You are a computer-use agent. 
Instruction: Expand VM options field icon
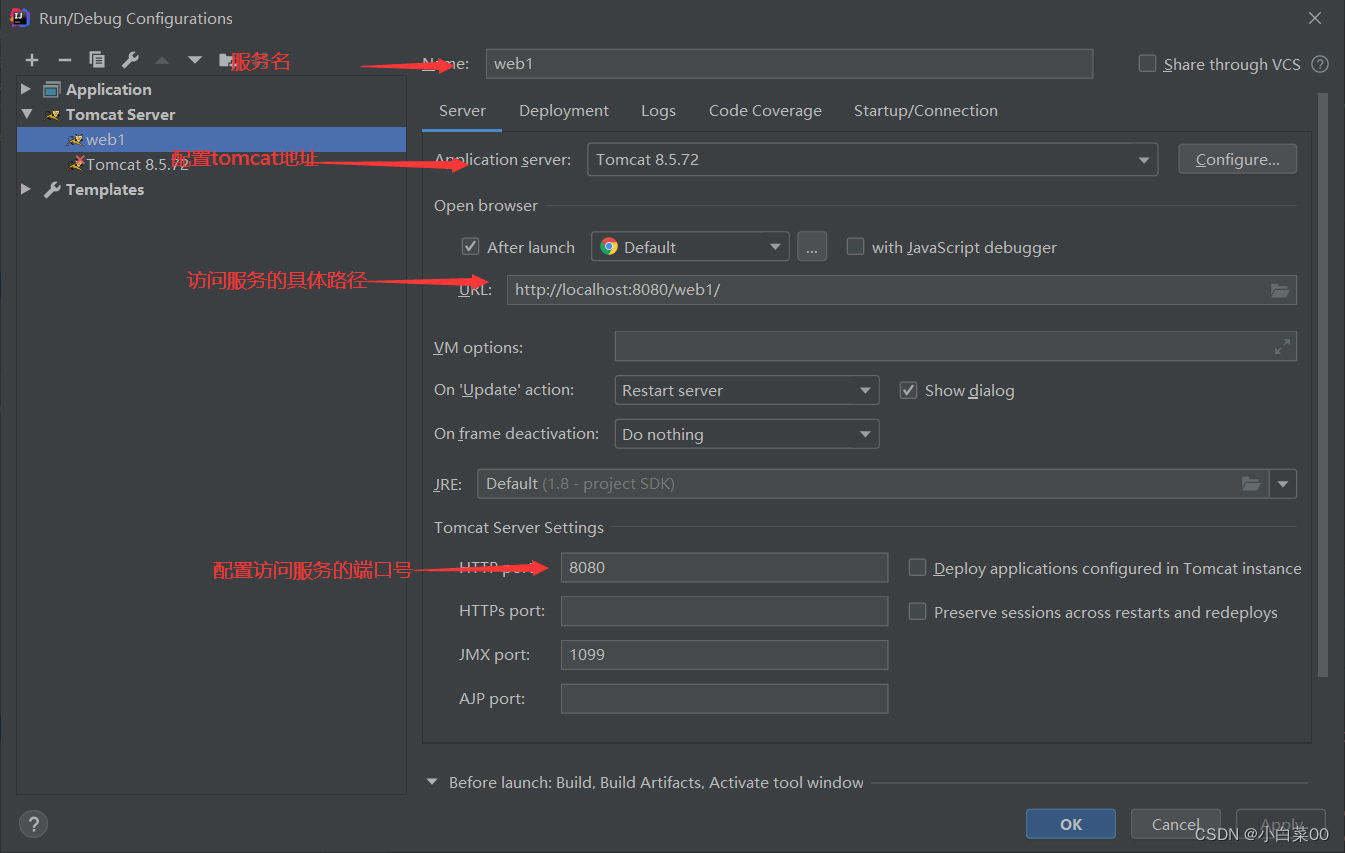(x=1282, y=347)
